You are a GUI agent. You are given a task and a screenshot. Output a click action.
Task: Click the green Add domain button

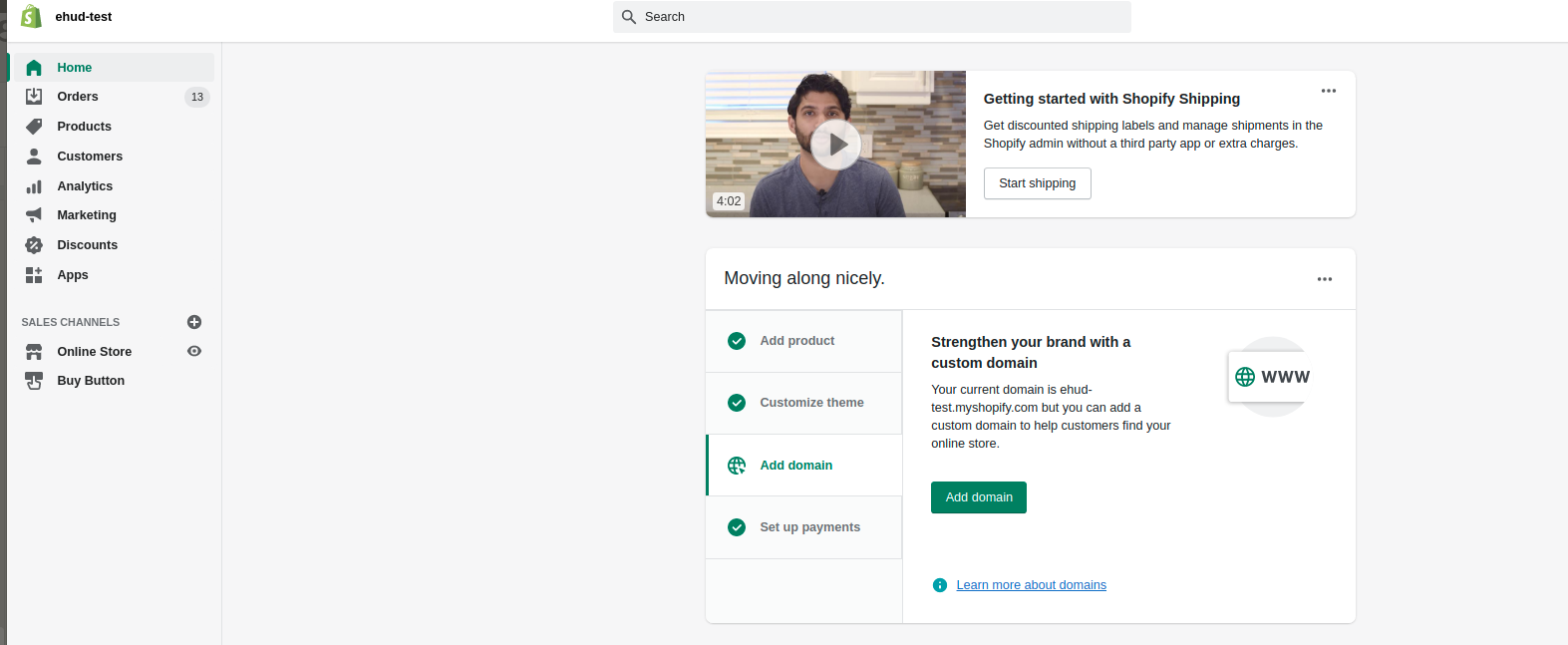[979, 497]
